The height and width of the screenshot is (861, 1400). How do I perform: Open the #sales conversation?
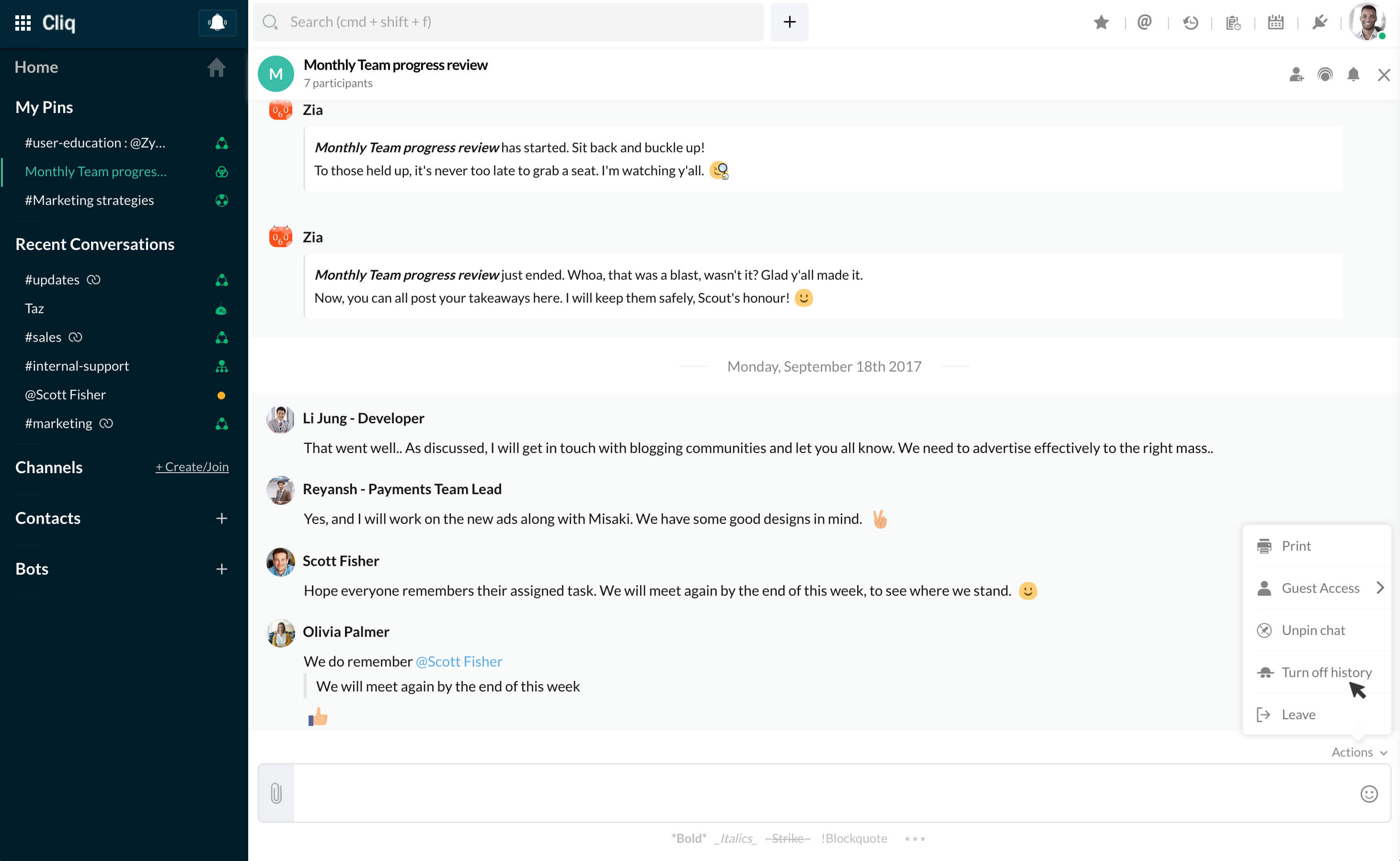tap(124, 337)
